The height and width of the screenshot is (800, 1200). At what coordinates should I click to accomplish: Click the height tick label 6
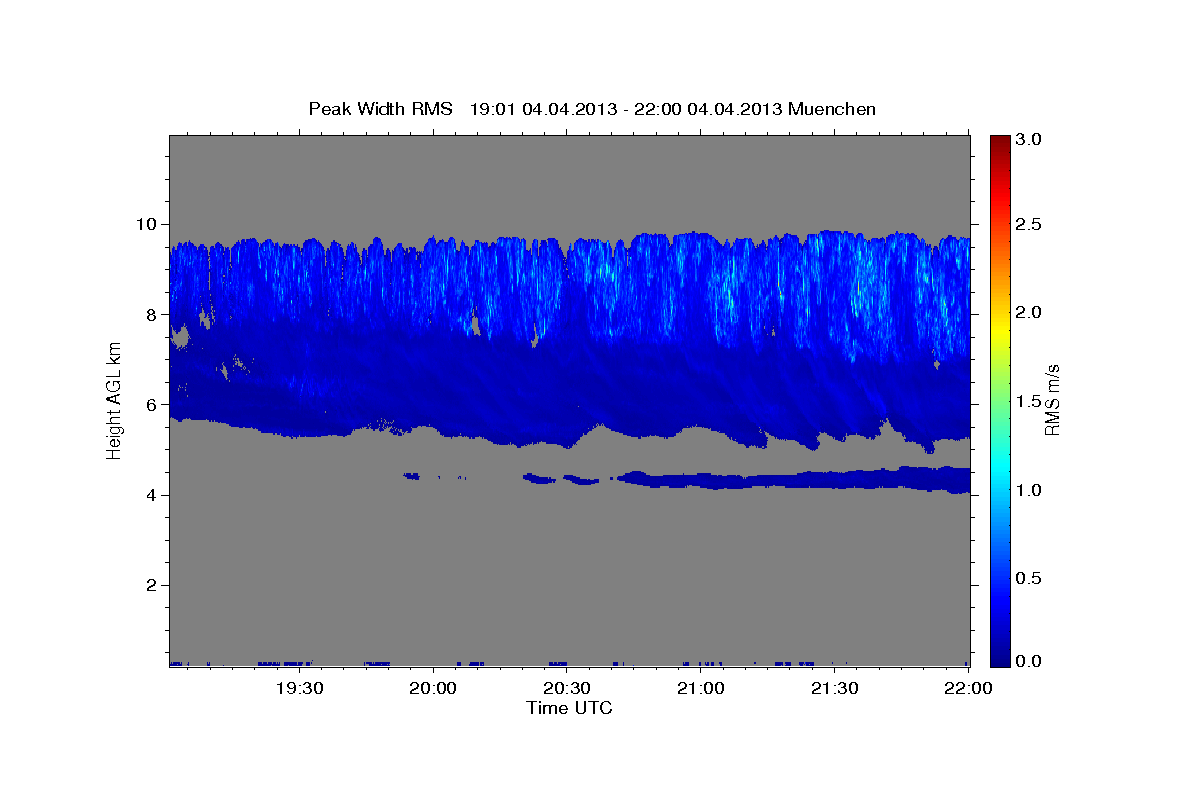pos(153,405)
